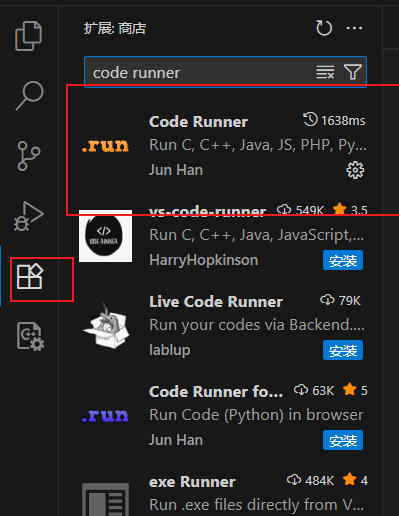Click Code Runner description text
The height and width of the screenshot is (516, 399).
(258, 145)
